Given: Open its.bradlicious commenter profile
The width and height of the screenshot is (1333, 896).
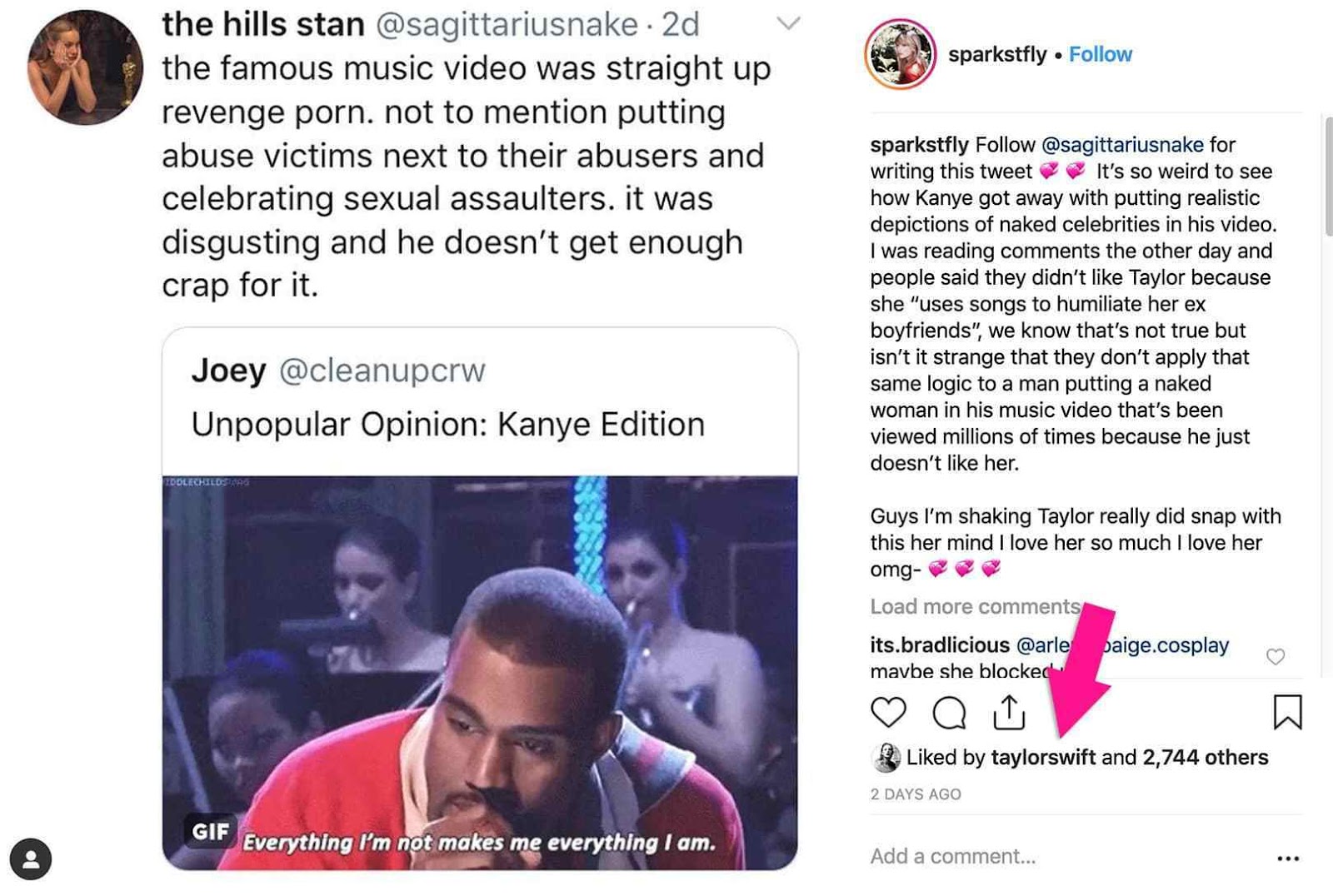Looking at the screenshot, I should coord(940,645).
